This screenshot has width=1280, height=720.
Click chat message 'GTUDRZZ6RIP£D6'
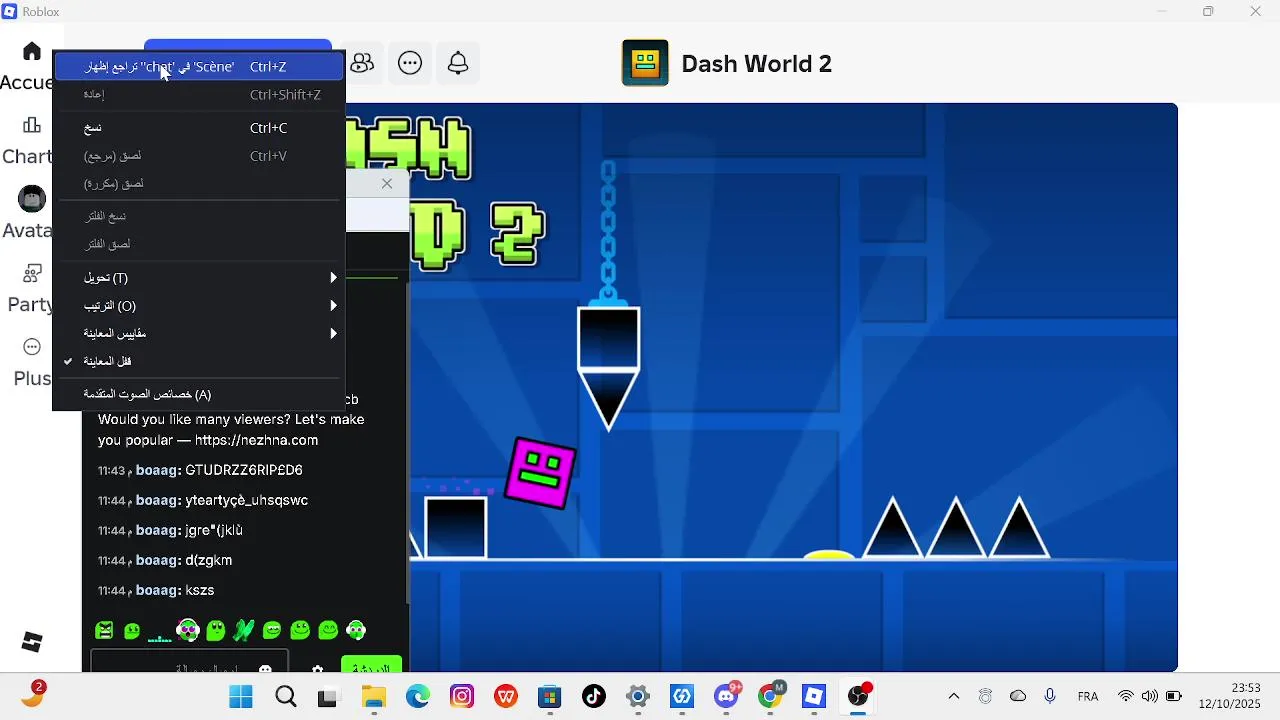[244, 470]
